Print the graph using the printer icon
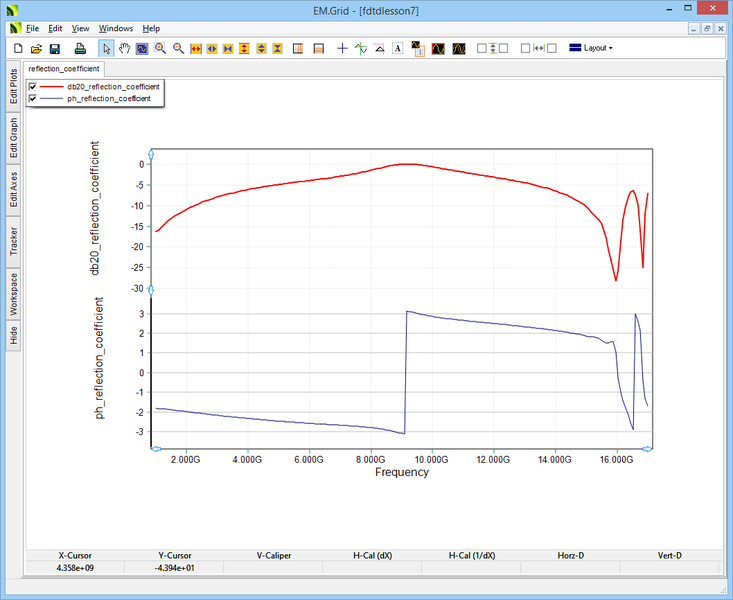 (x=80, y=48)
